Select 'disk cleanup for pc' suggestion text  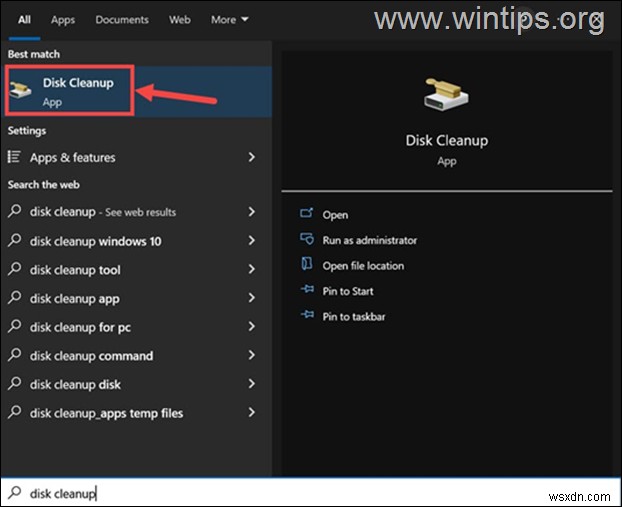pos(80,327)
